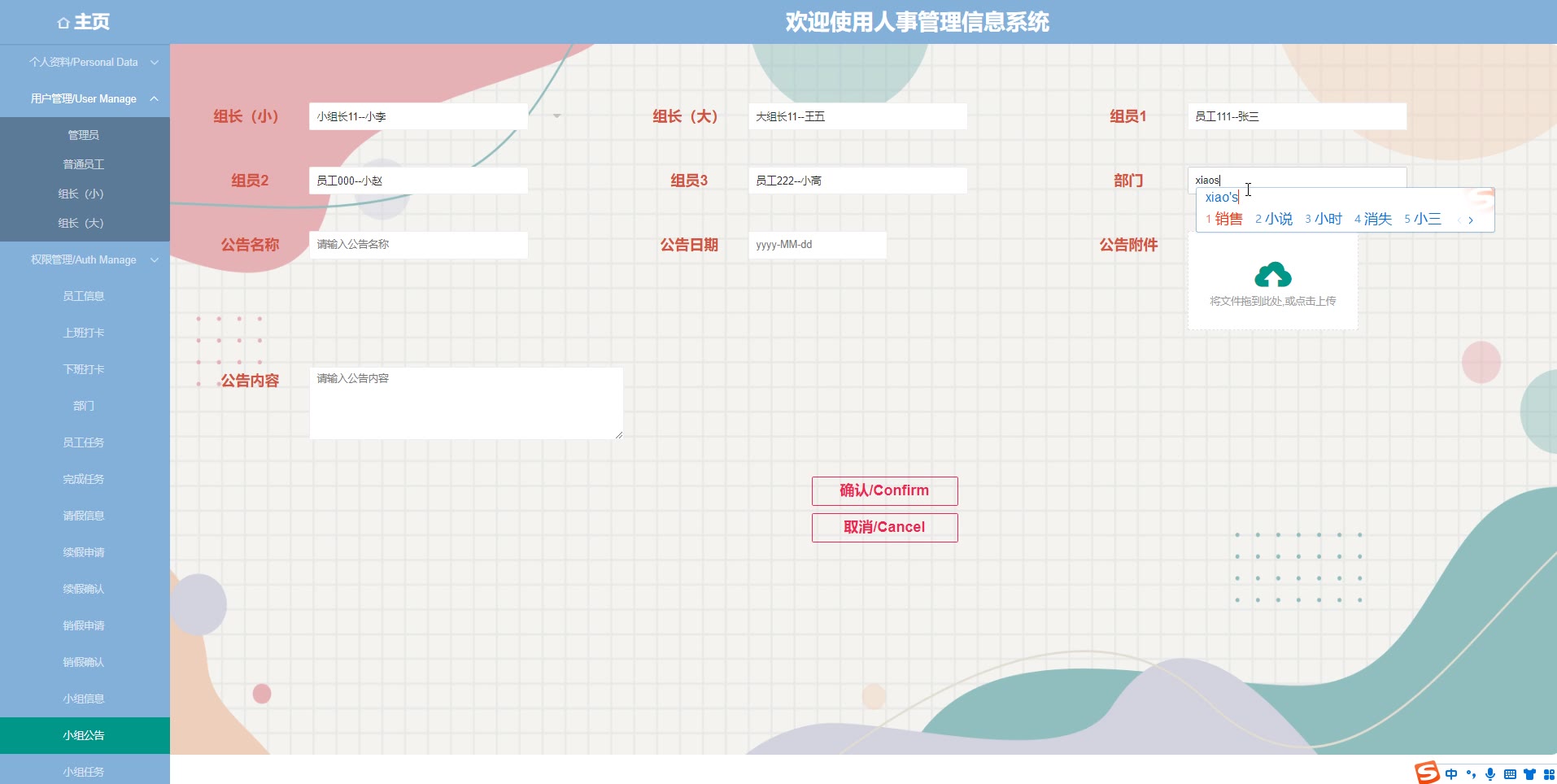This screenshot has height=784, width=1557.
Task: Open the IME toolbox grid icon
Action: pos(1548,774)
